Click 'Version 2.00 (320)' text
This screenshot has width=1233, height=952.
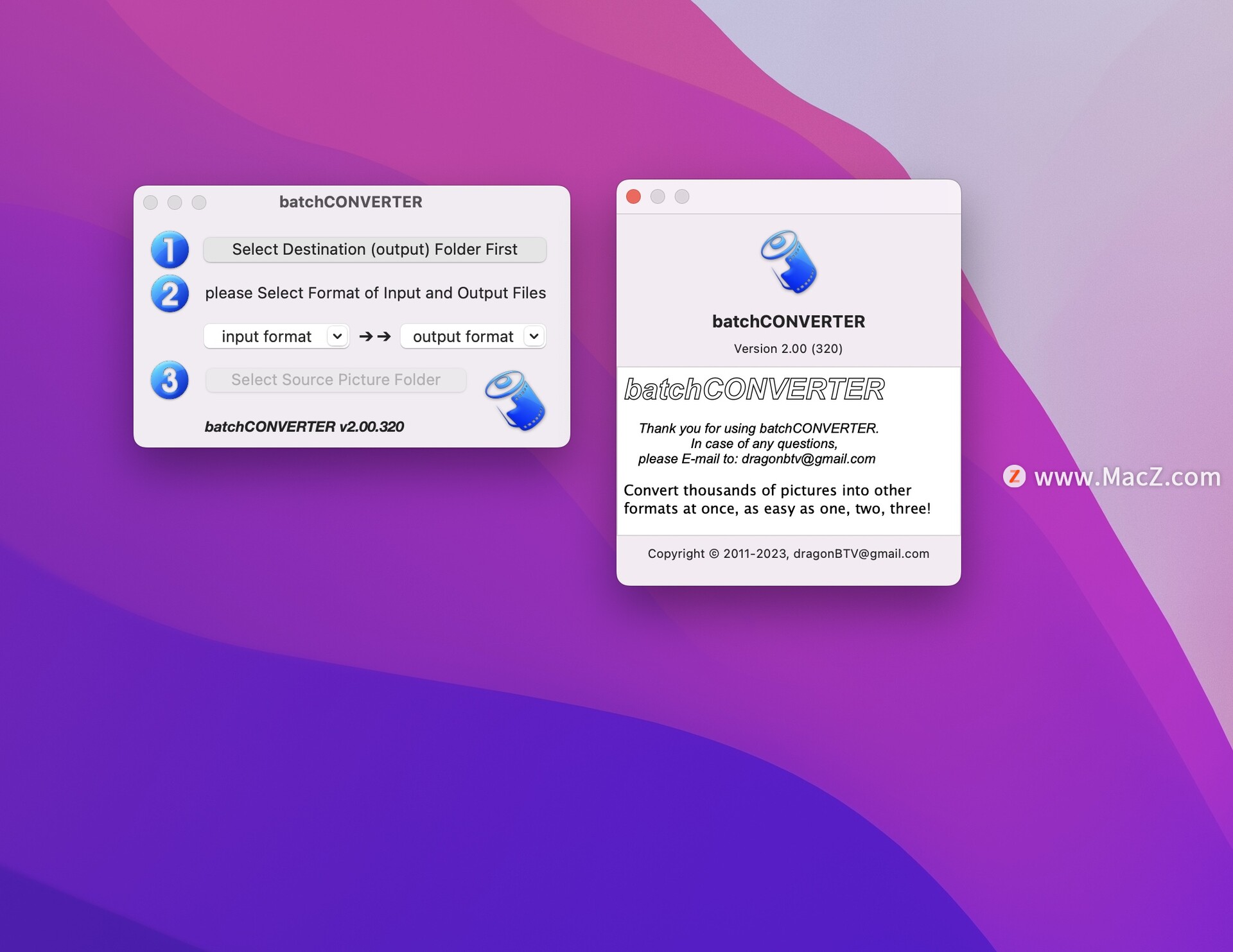click(x=788, y=349)
